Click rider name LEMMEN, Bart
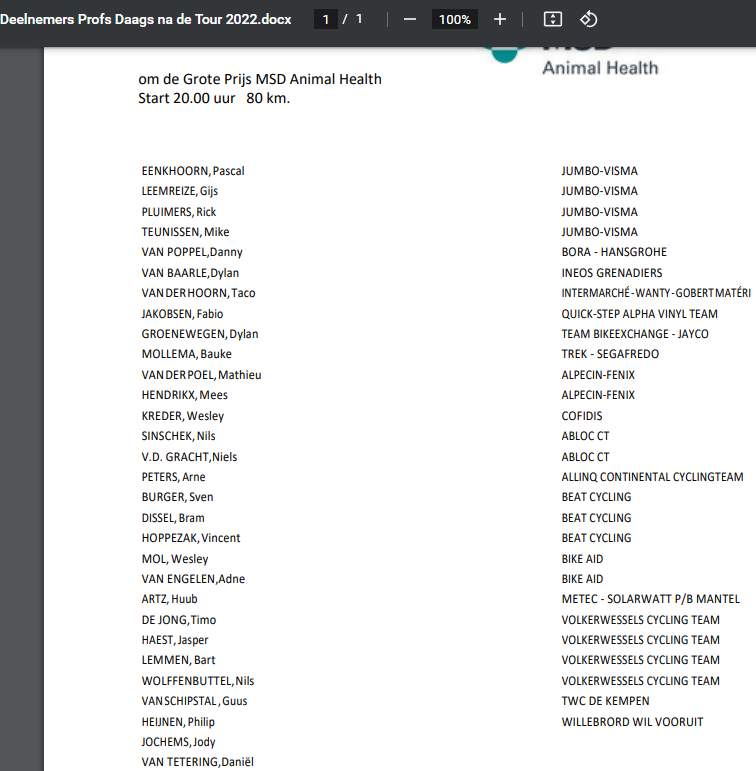Image resolution: width=756 pixels, height=771 pixels. tap(178, 660)
